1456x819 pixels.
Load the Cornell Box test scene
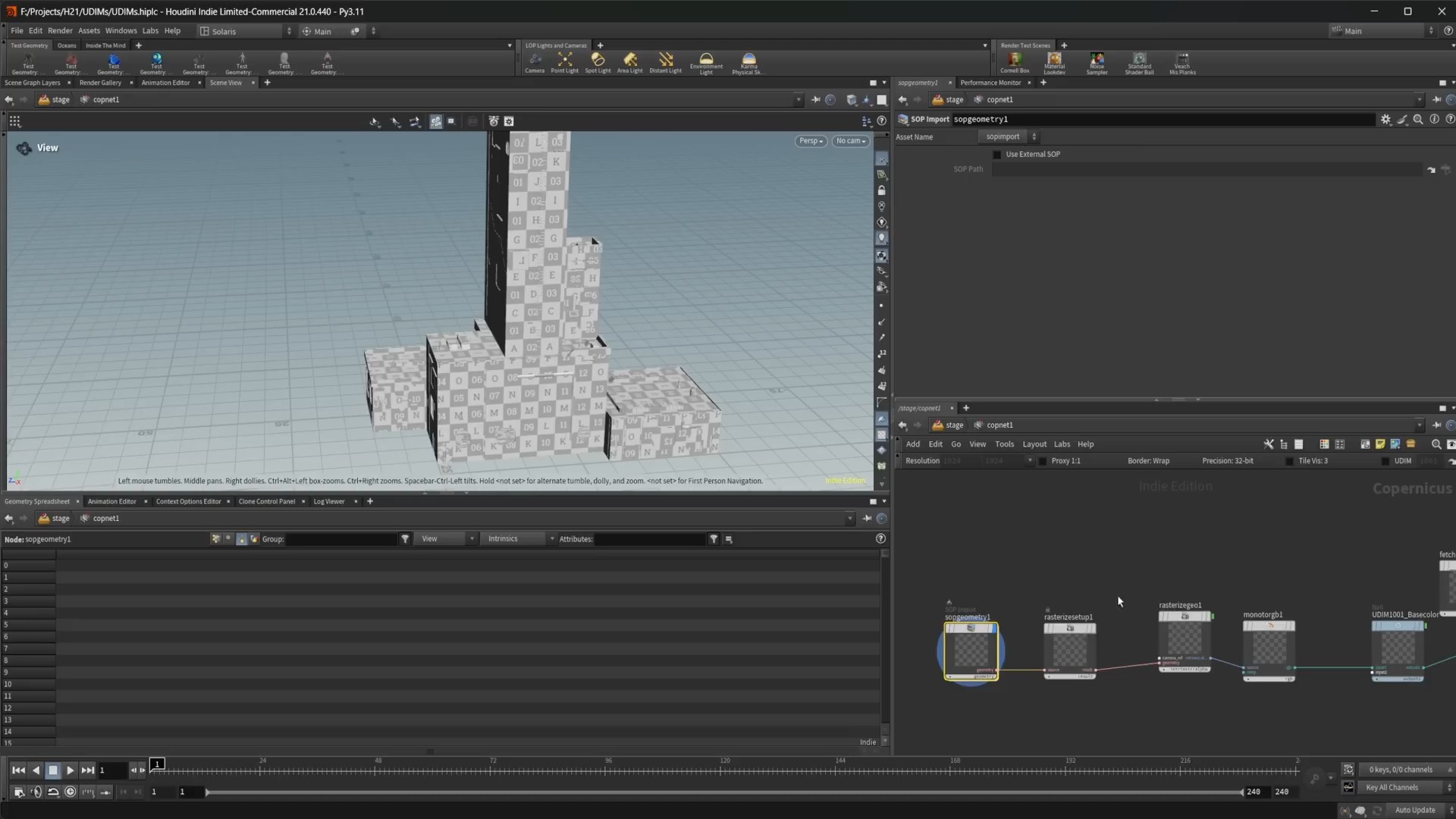click(1015, 63)
